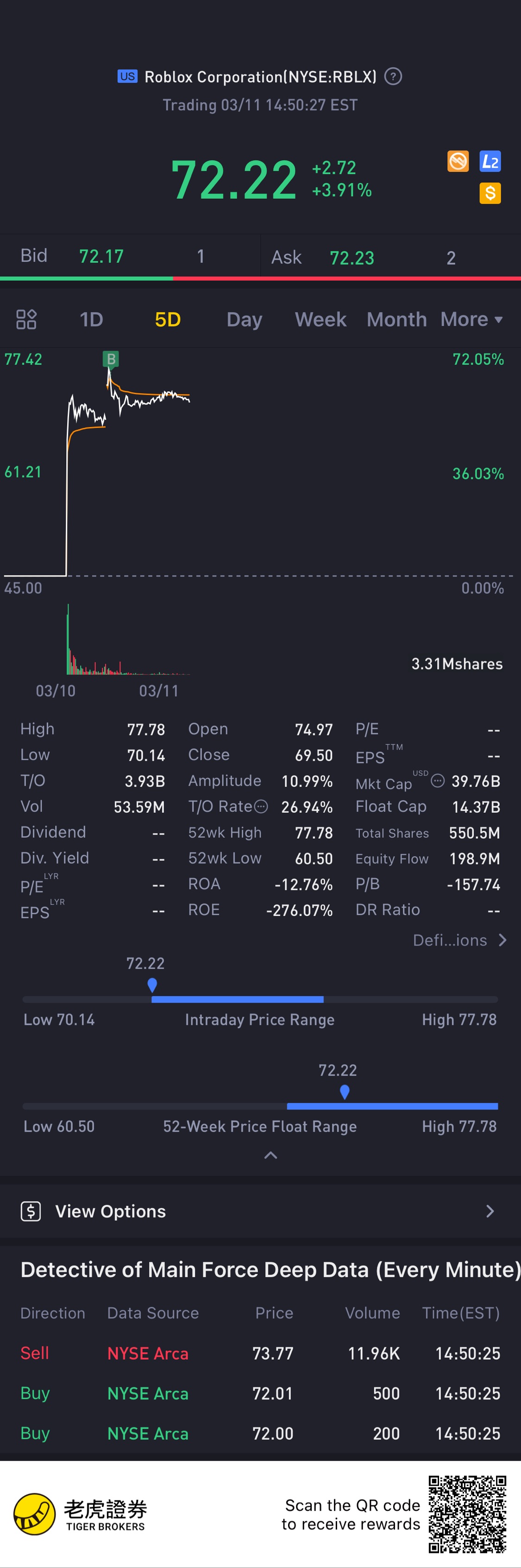The image size is (521, 1568).
Task: Tap the yellow dollar sign badge
Action: click(x=490, y=194)
